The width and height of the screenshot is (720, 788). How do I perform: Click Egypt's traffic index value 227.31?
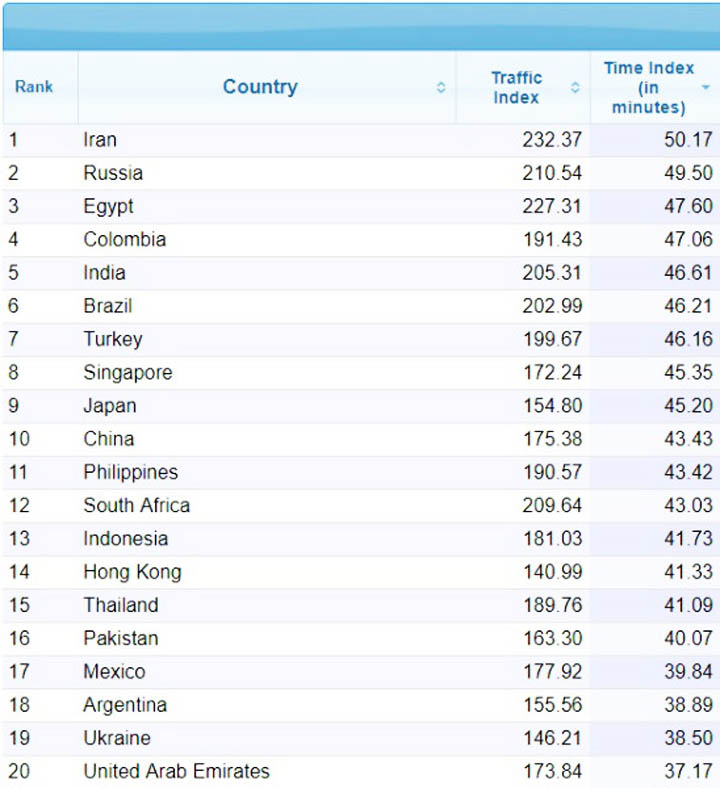tap(552, 206)
